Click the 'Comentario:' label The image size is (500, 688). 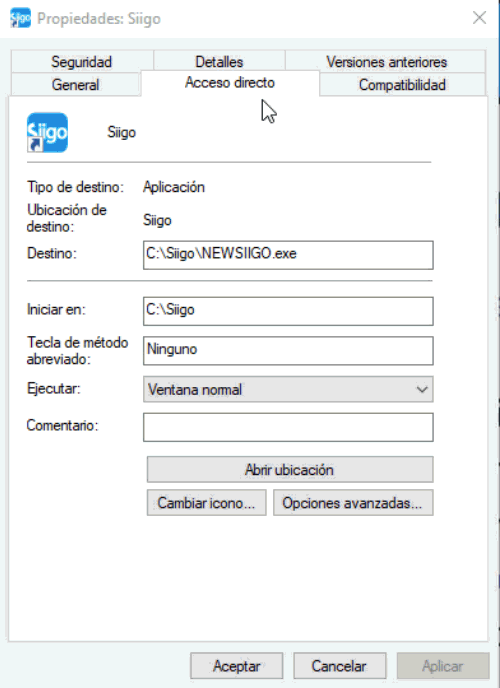tap(63, 425)
